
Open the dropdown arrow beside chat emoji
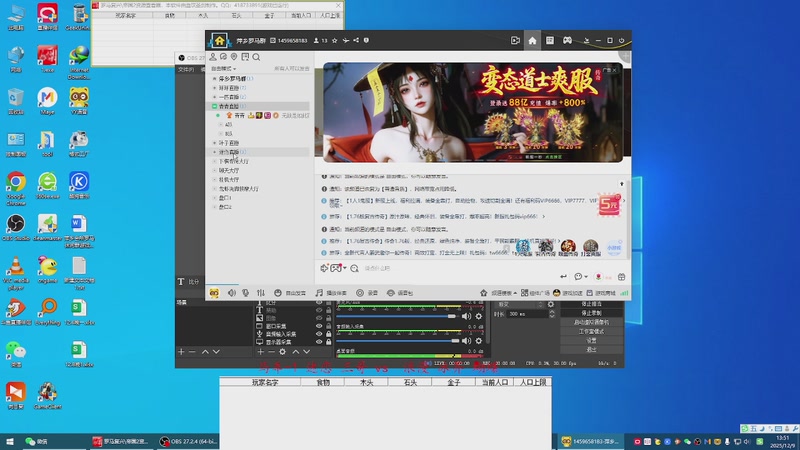(x=586, y=277)
